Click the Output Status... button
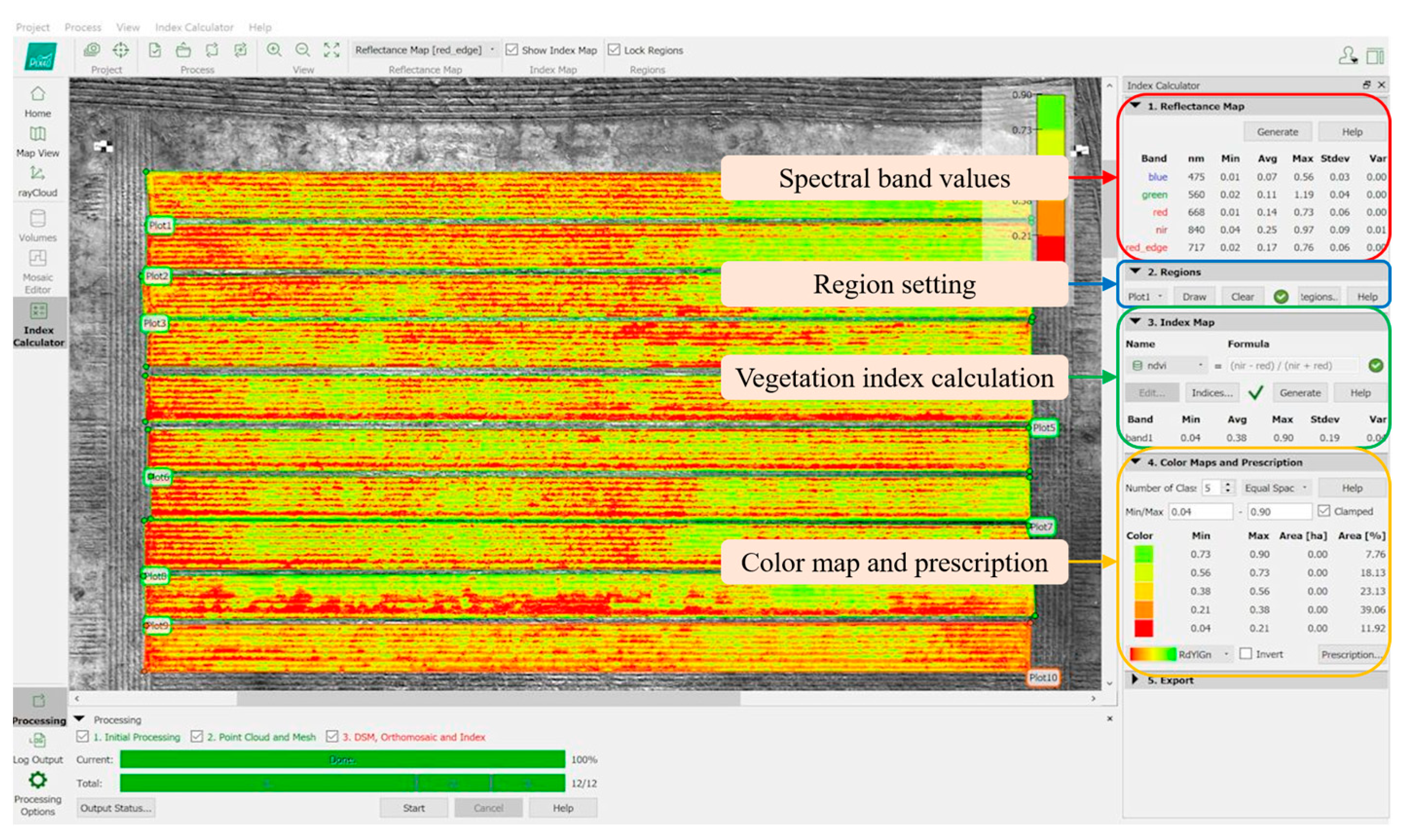This screenshot has height=840, width=1405. tap(116, 808)
